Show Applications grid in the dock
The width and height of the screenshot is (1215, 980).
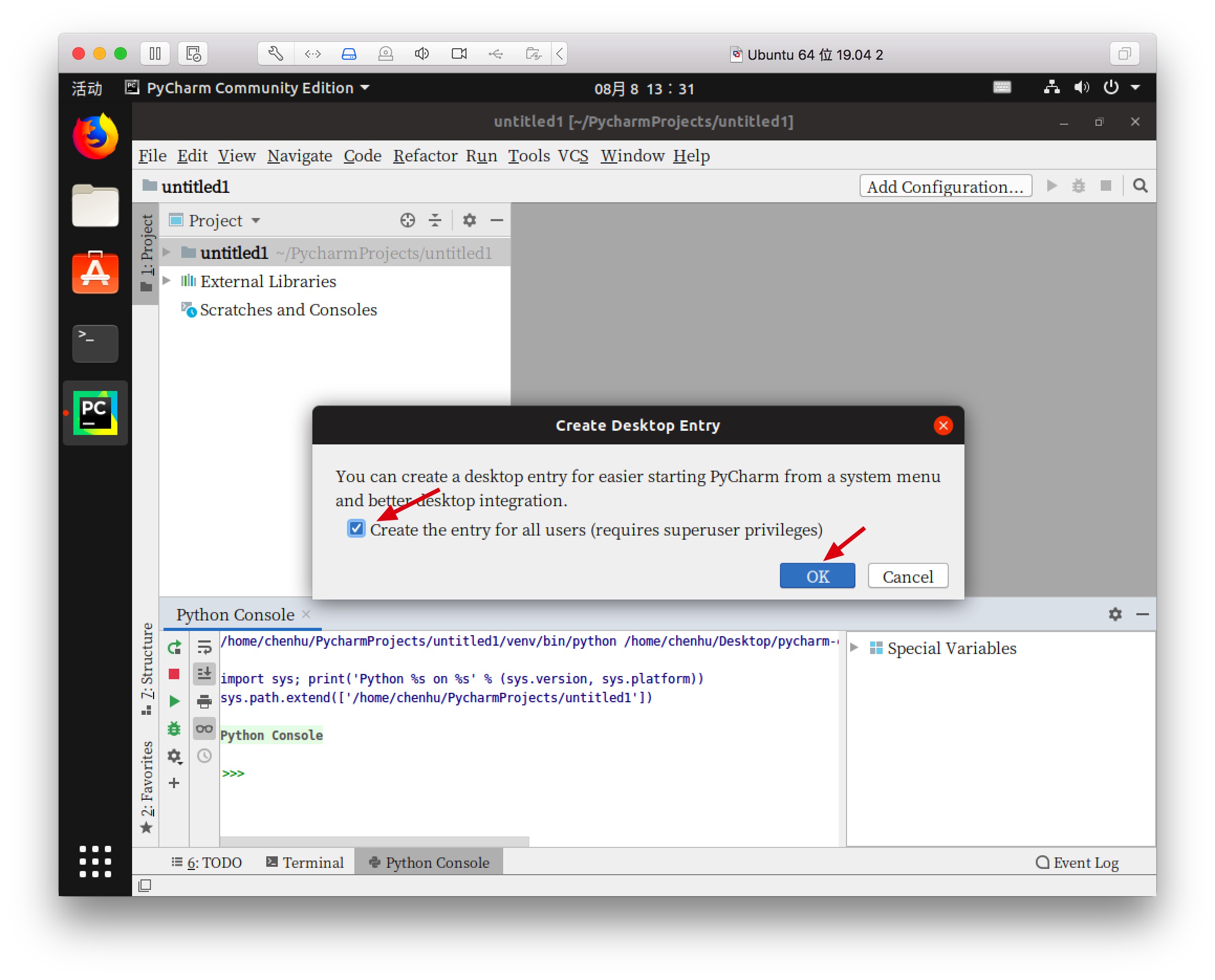point(95,861)
